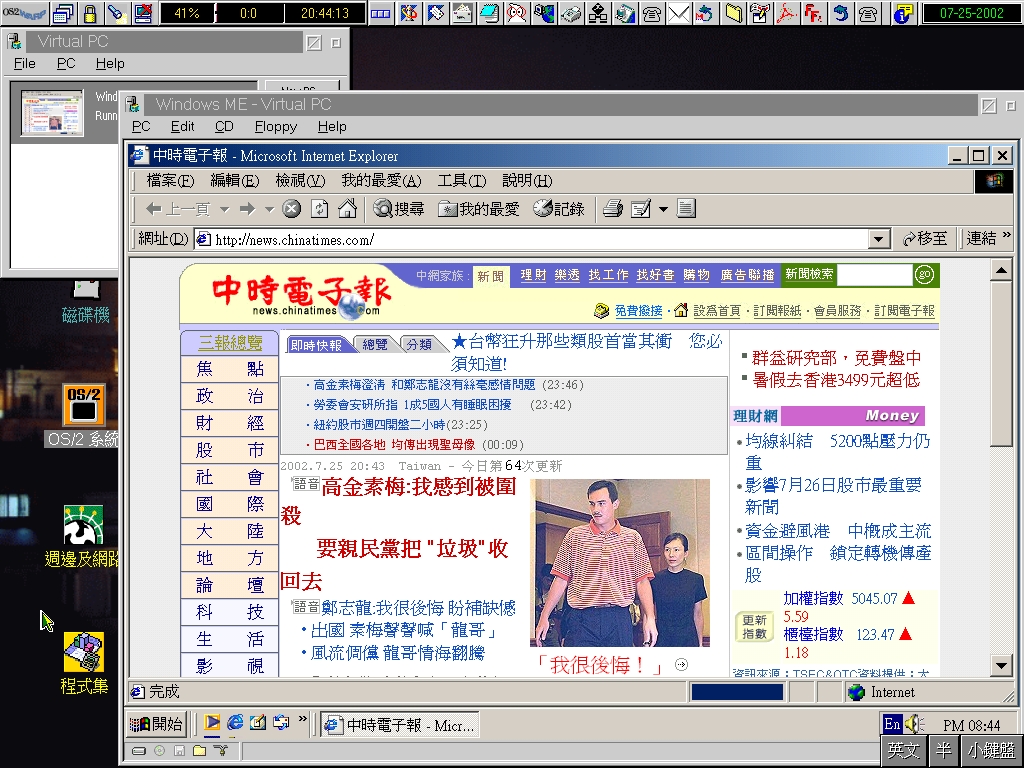Click the Stop loading X icon
Viewport: 1024px width, 768px height.
point(291,209)
